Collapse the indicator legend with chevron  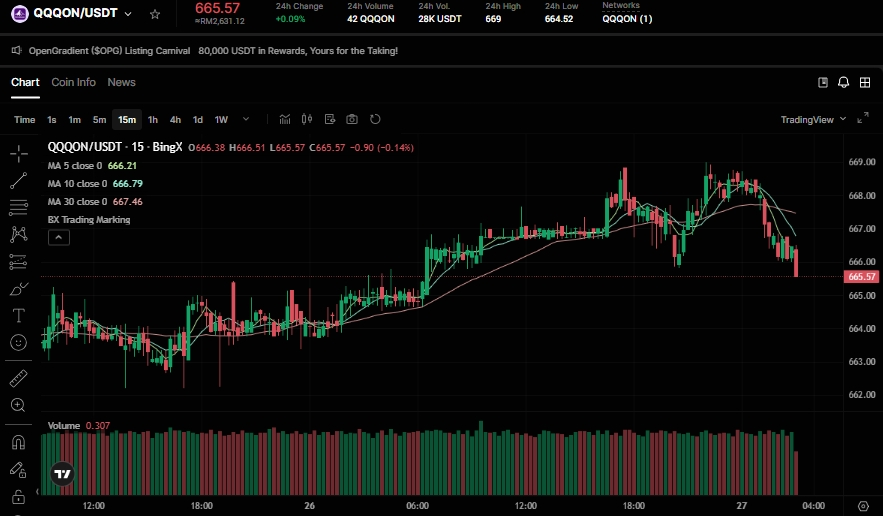58,237
